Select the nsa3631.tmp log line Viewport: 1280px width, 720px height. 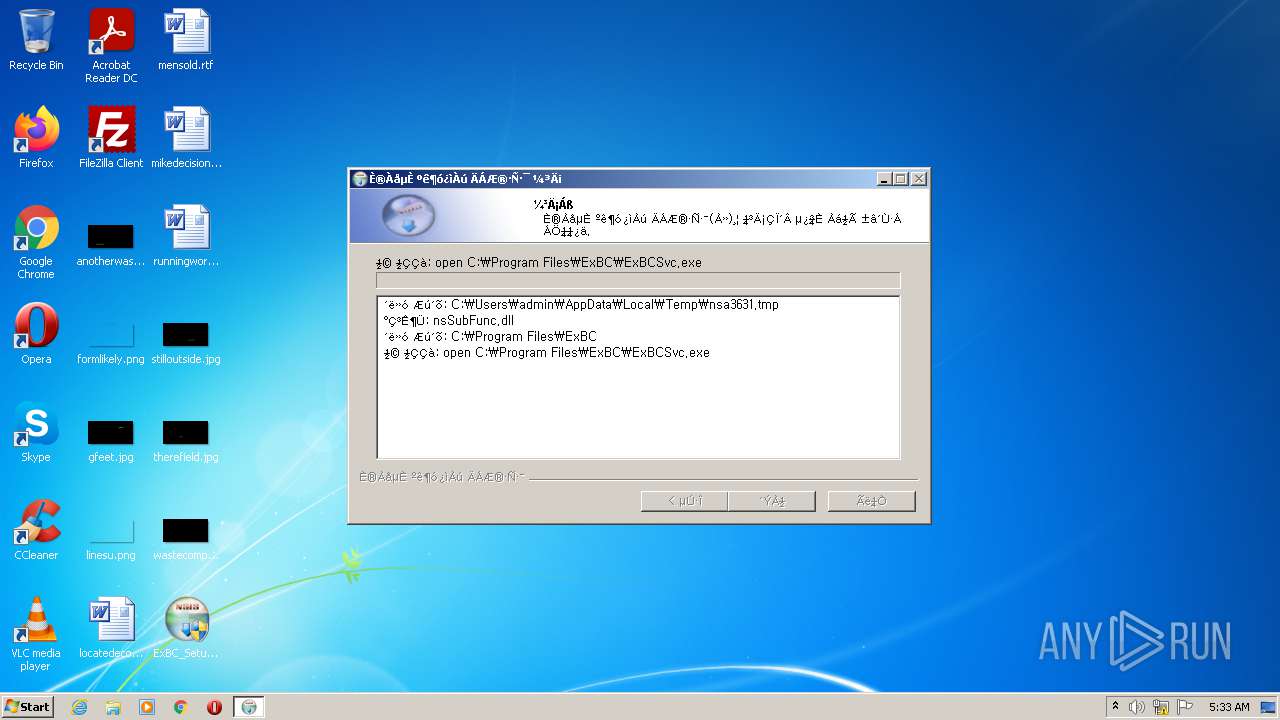click(580, 305)
